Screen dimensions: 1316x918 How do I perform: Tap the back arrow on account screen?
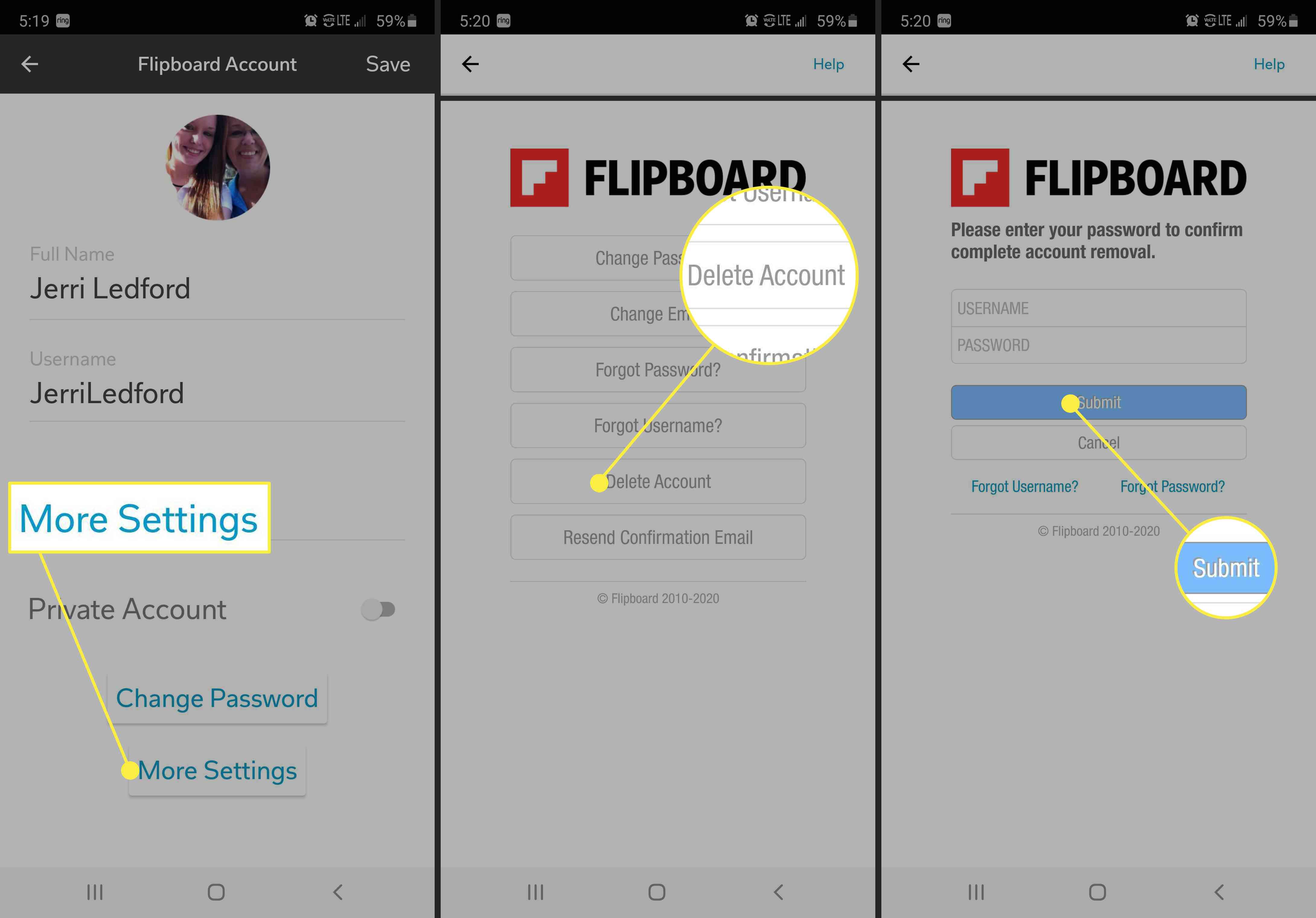pyautogui.click(x=30, y=64)
